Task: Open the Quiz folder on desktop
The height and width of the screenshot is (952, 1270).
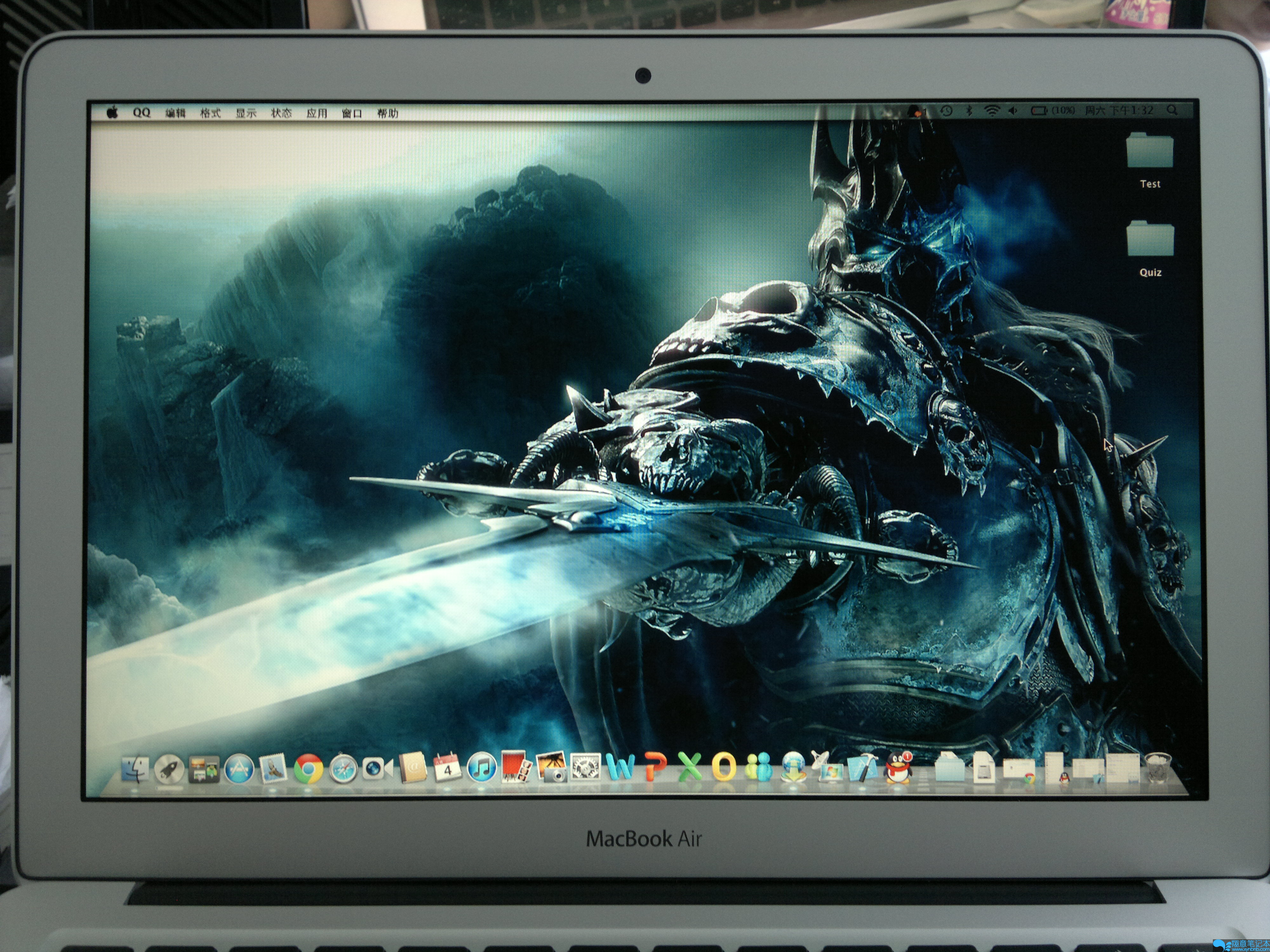Action: [1150, 249]
